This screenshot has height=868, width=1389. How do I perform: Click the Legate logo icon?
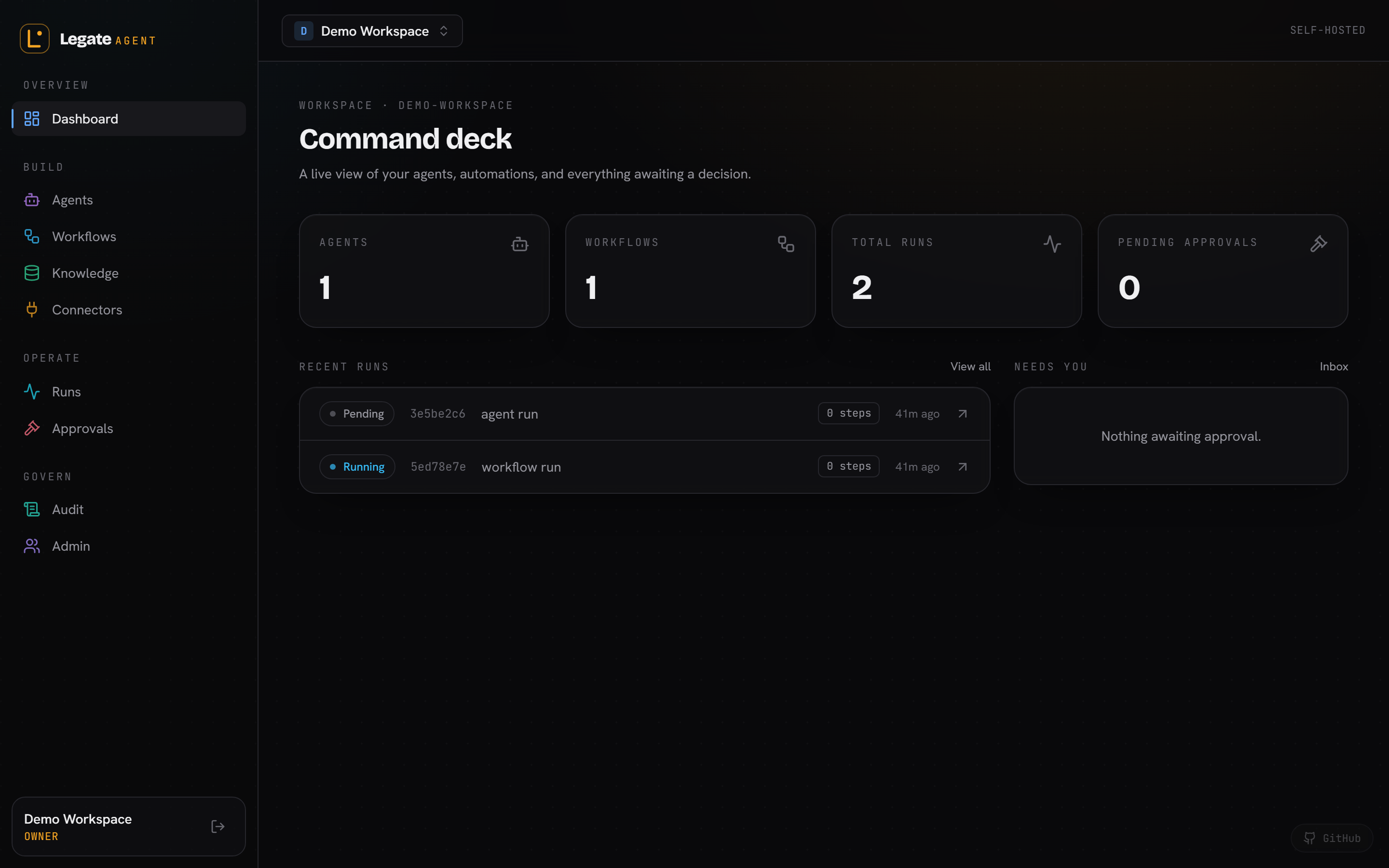point(34,39)
